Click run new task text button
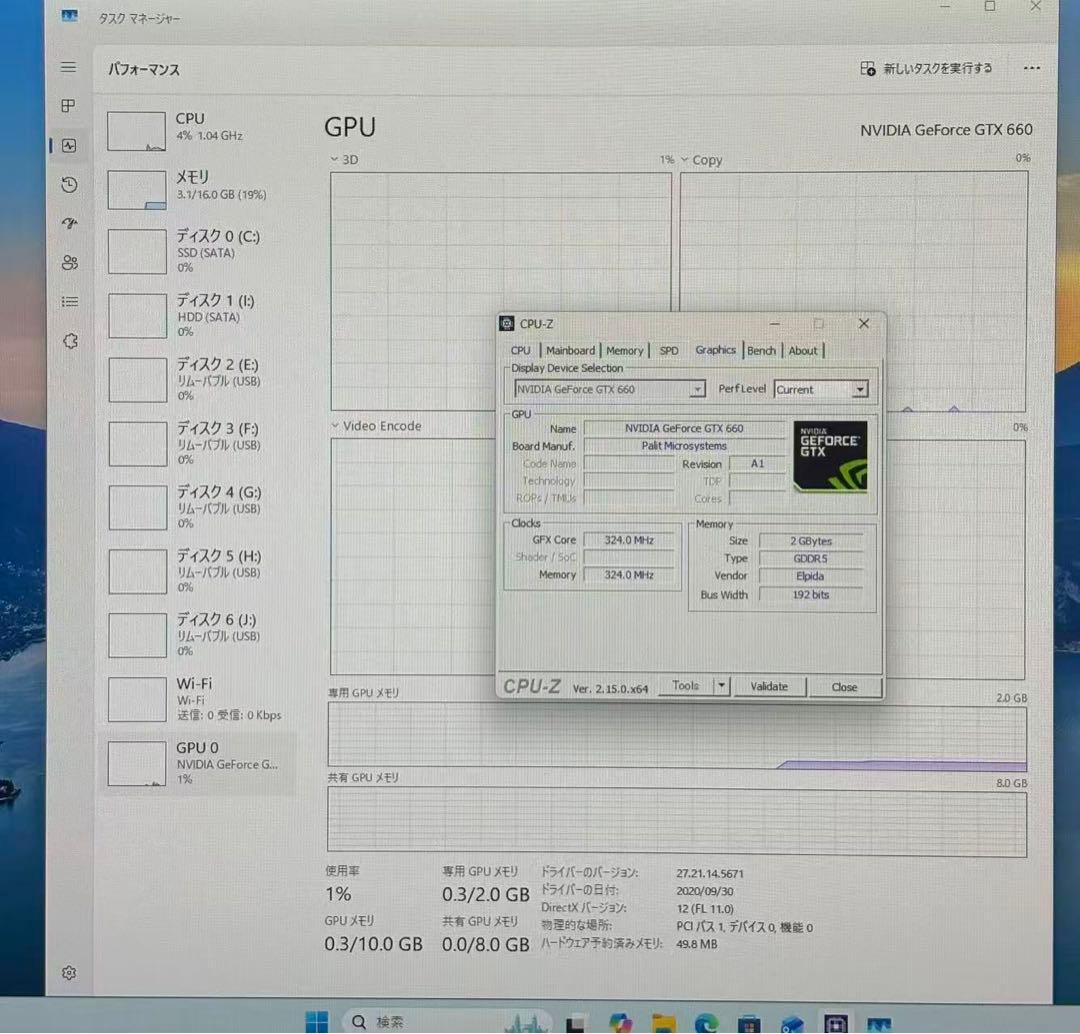 point(937,68)
